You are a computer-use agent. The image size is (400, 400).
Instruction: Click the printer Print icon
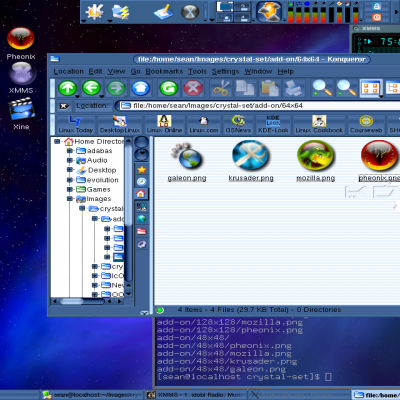coord(294,88)
